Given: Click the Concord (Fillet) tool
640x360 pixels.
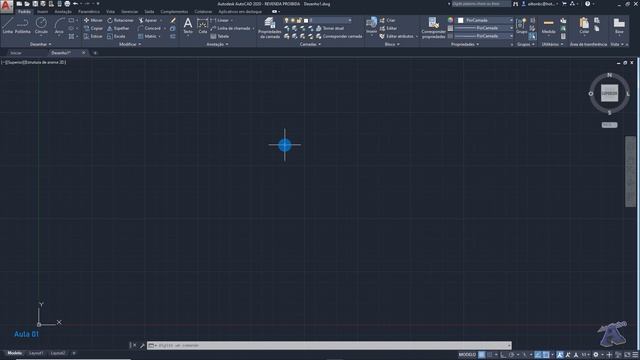Looking at the screenshot, I should tap(149, 28).
